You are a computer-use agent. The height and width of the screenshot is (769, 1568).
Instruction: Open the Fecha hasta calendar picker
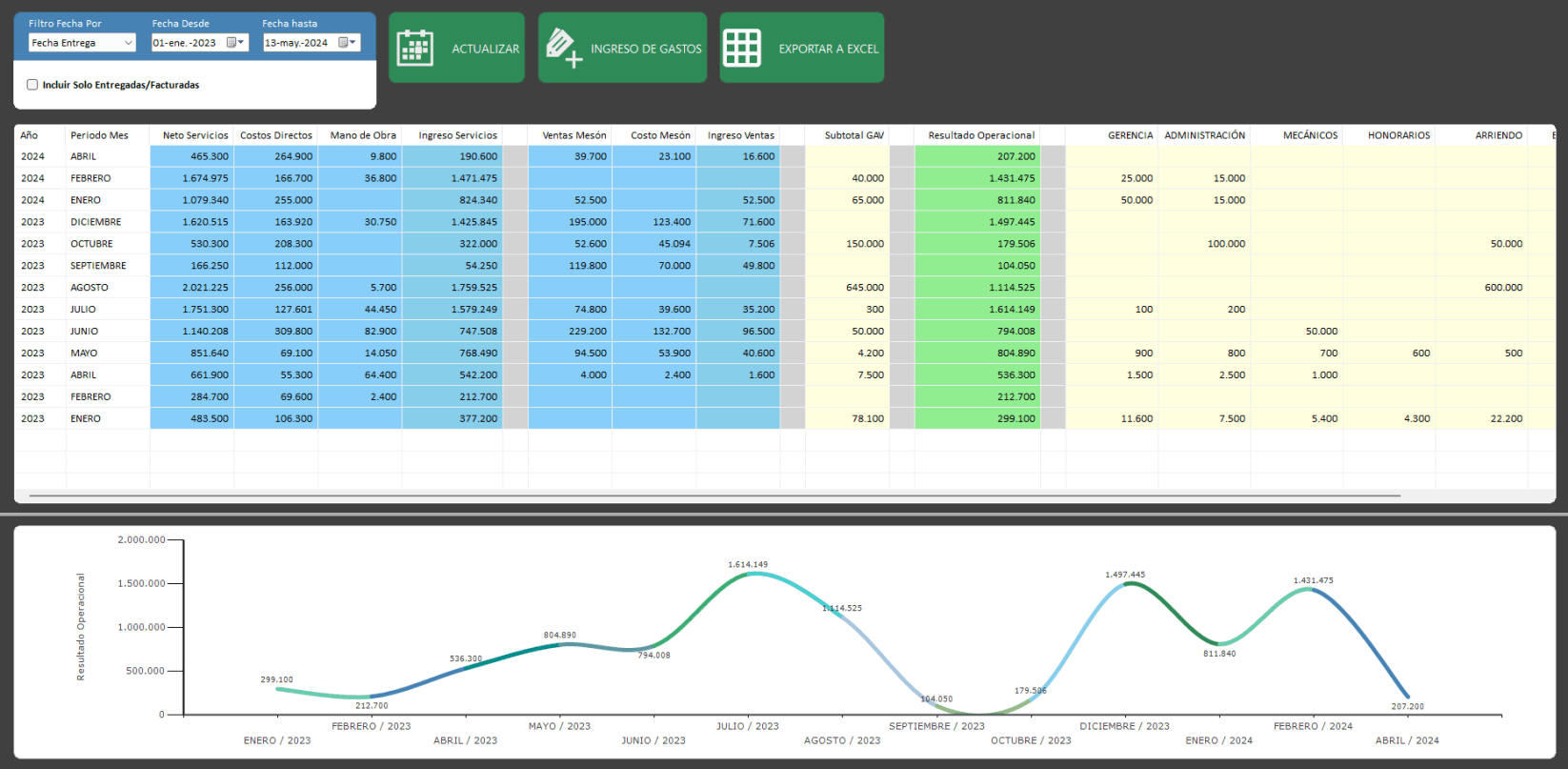(348, 43)
